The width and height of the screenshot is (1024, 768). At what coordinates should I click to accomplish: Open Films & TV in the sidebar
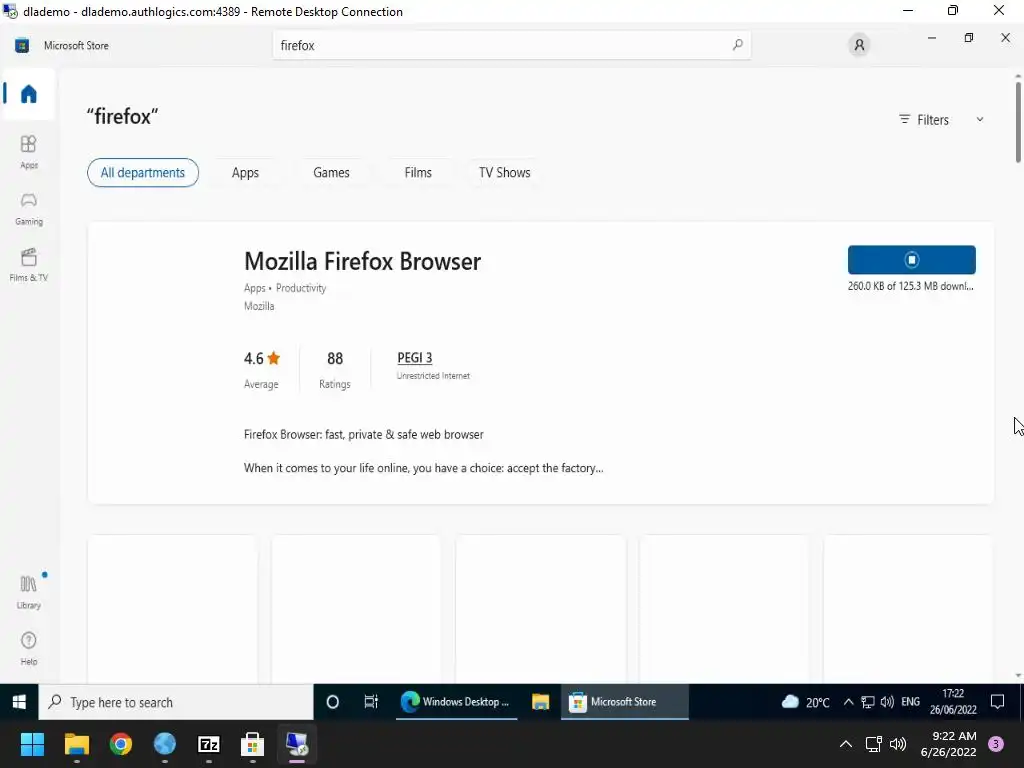click(29, 264)
